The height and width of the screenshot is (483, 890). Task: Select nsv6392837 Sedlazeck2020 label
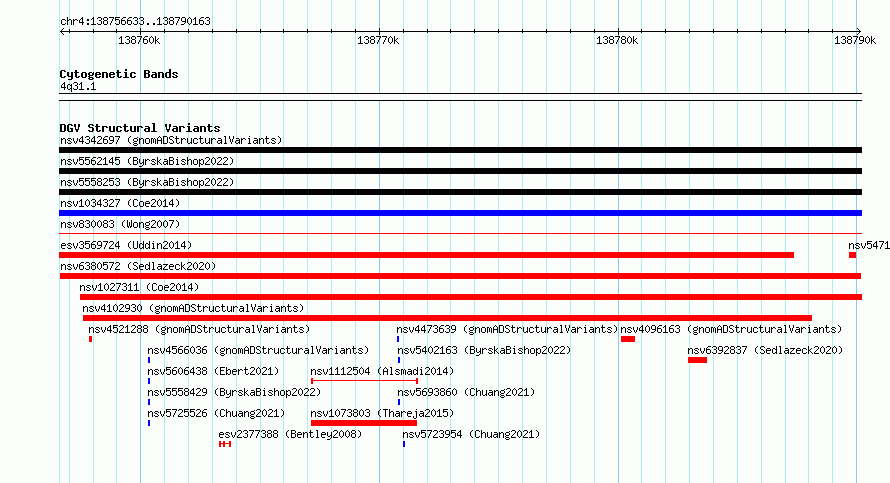765,350
